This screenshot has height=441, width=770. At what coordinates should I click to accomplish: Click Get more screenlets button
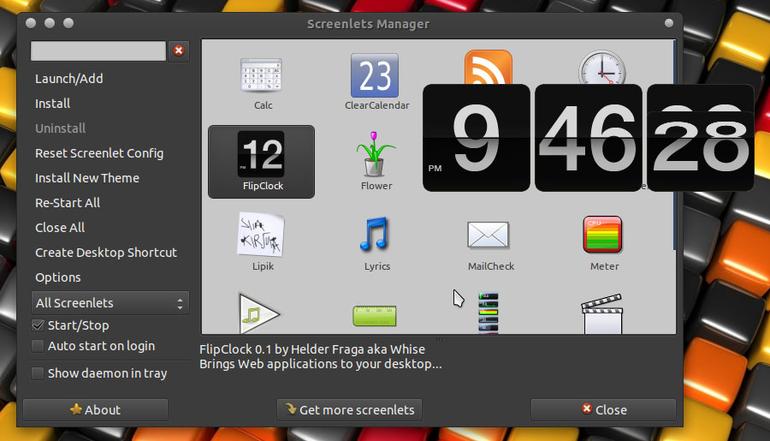350,410
